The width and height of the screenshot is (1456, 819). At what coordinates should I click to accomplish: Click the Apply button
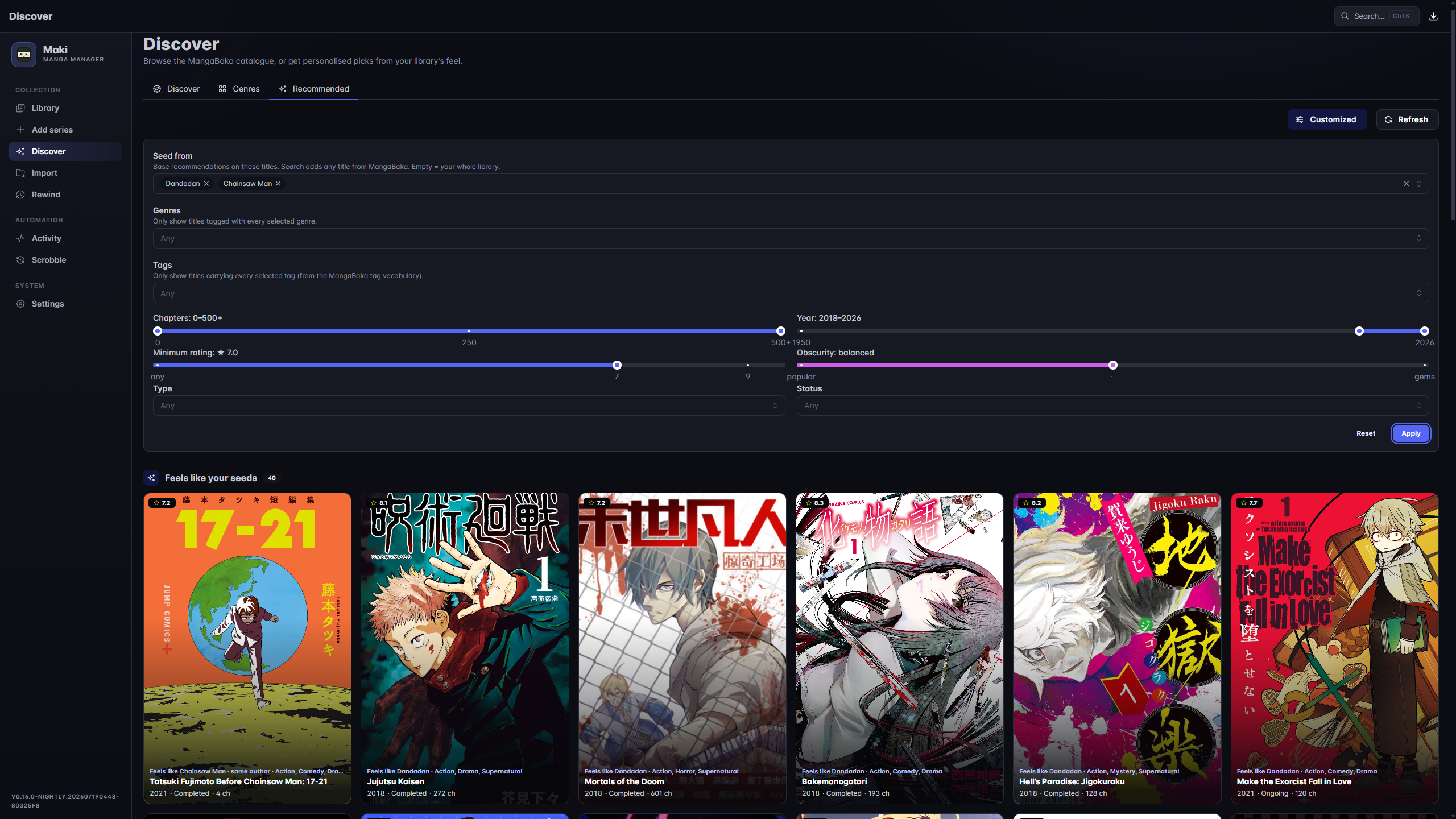pyautogui.click(x=1410, y=433)
